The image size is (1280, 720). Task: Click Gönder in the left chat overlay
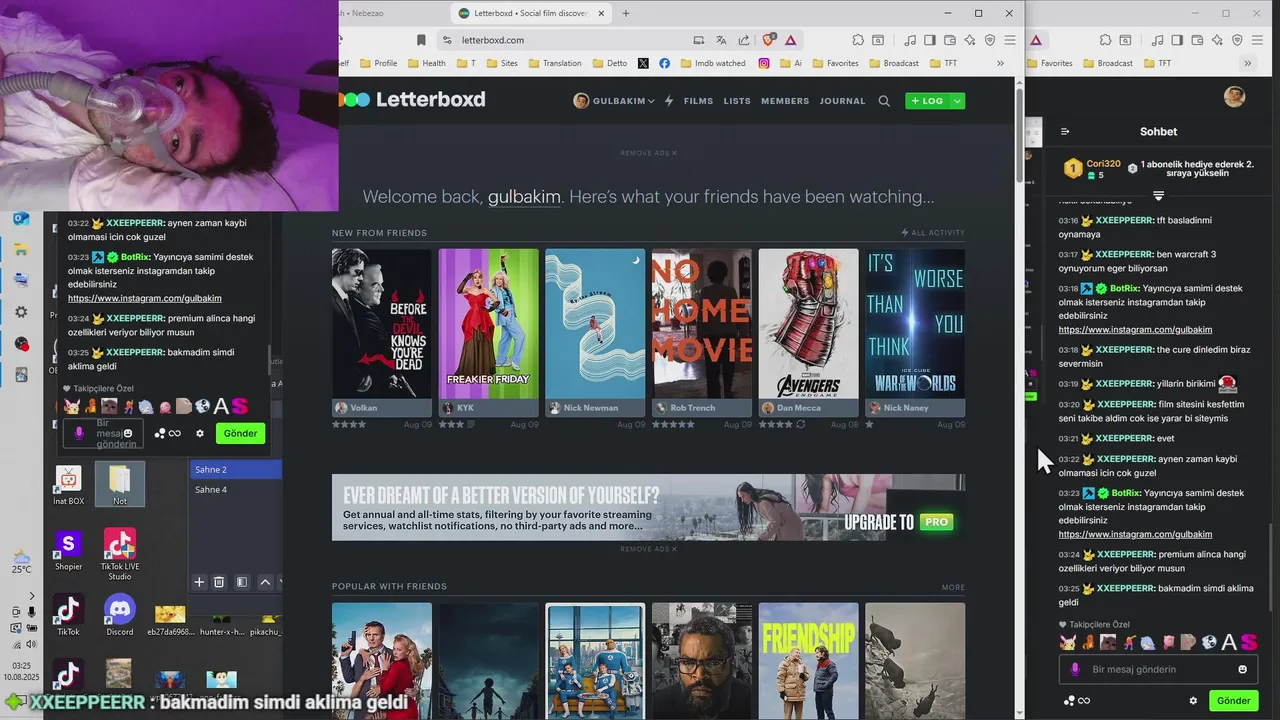point(241,433)
